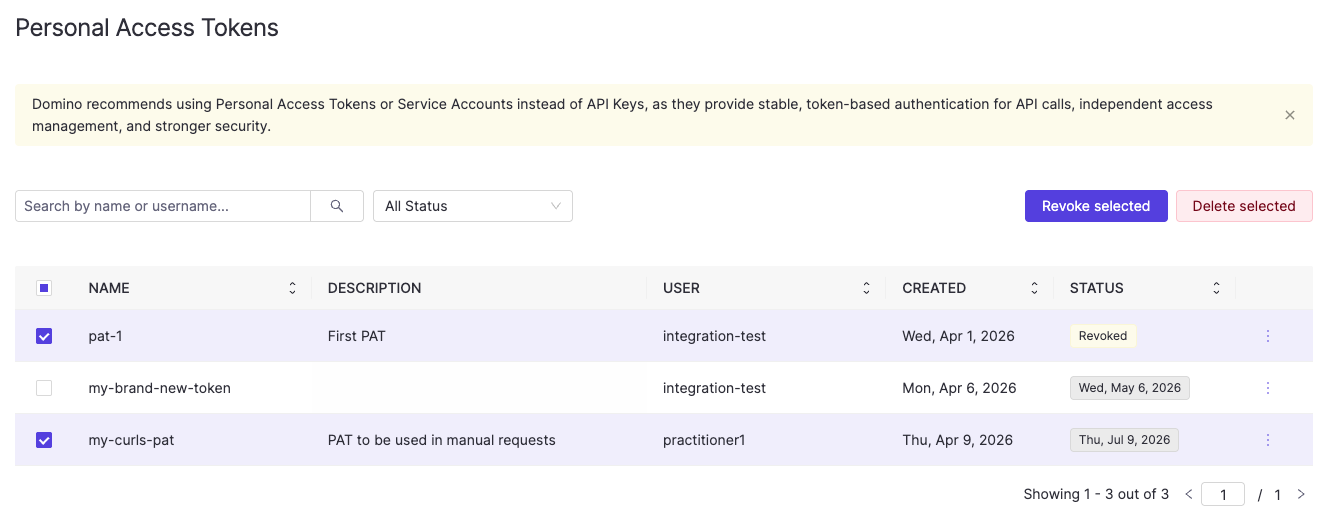
Task: Sort by NAME column sort arrows
Action: click(x=292, y=288)
